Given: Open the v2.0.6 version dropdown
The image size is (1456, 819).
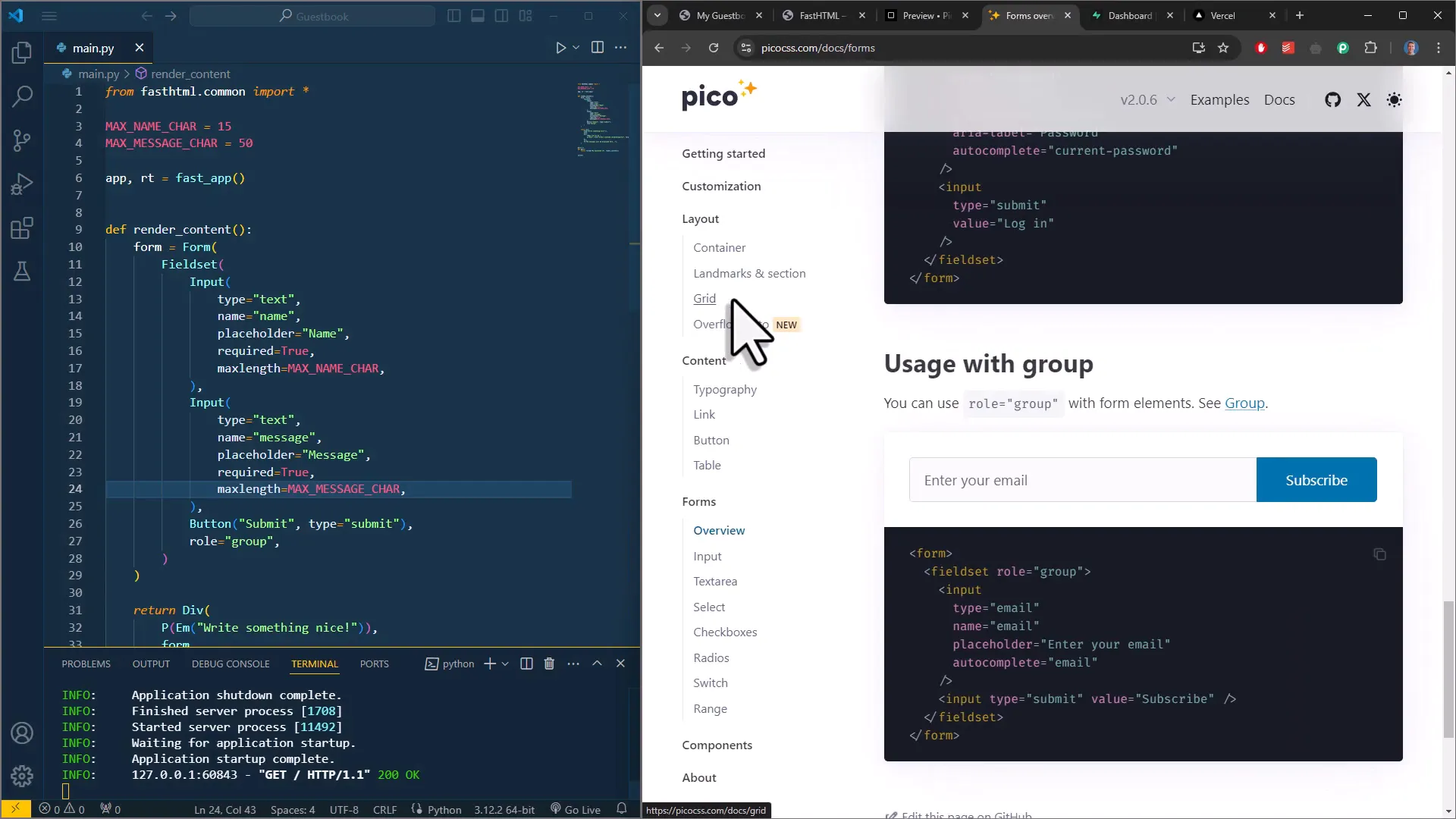Looking at the screenshot, I should (1147, 100).
